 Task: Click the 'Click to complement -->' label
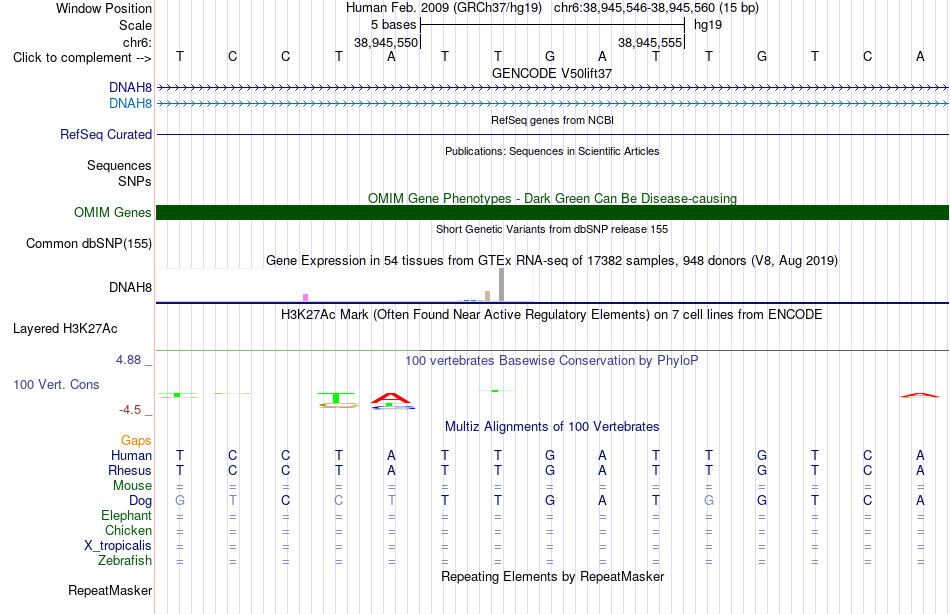coord(82,58)
